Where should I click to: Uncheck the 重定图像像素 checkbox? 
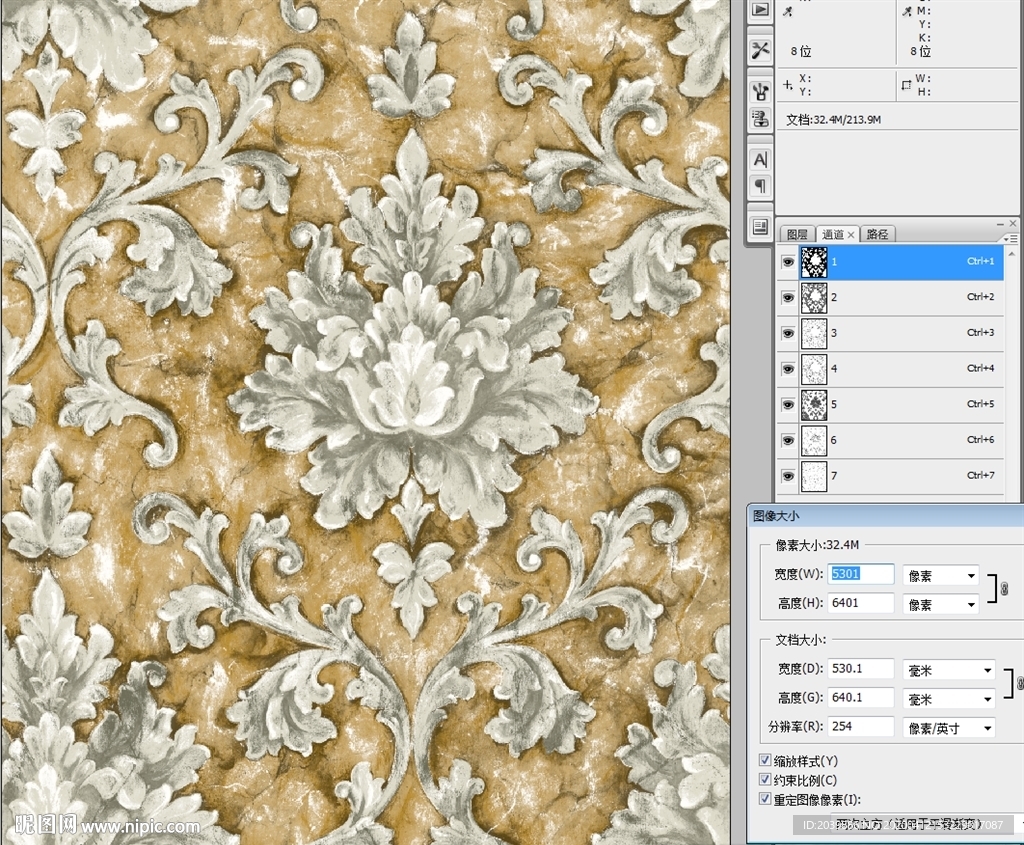click(x=766, y=799)
